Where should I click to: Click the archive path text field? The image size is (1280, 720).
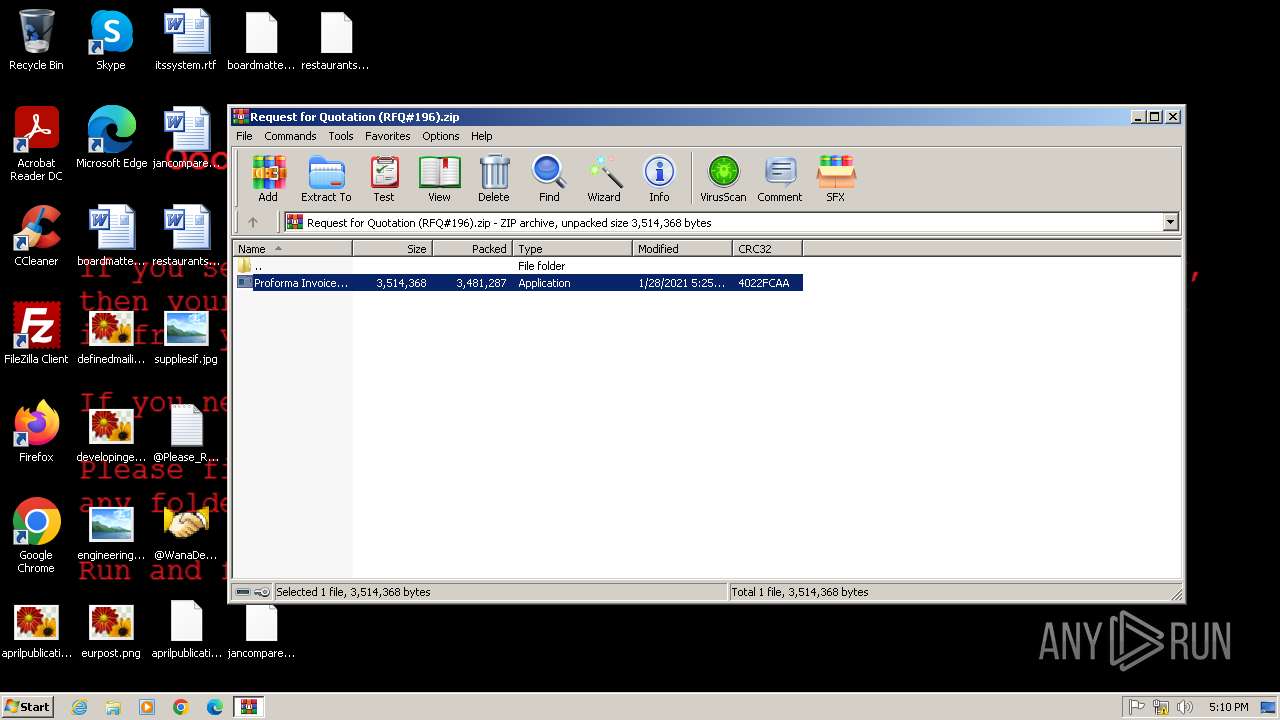click(x=722, y=222)
